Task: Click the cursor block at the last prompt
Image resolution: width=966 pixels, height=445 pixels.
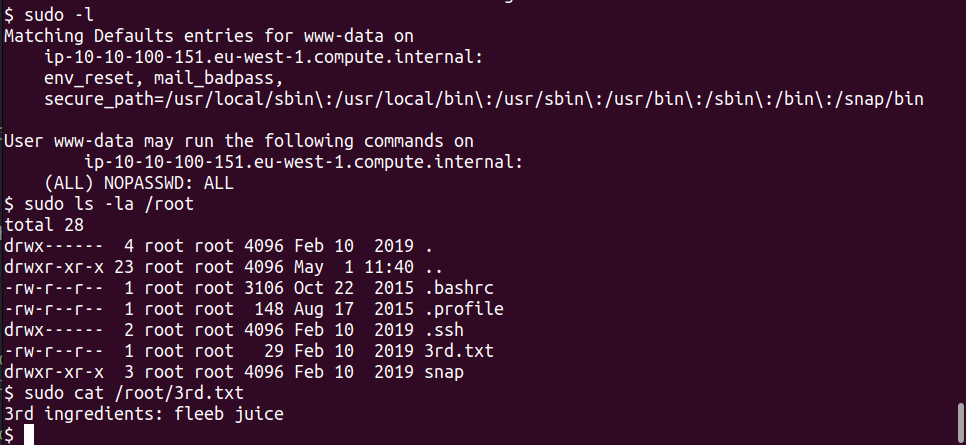Action: (29, 434)
